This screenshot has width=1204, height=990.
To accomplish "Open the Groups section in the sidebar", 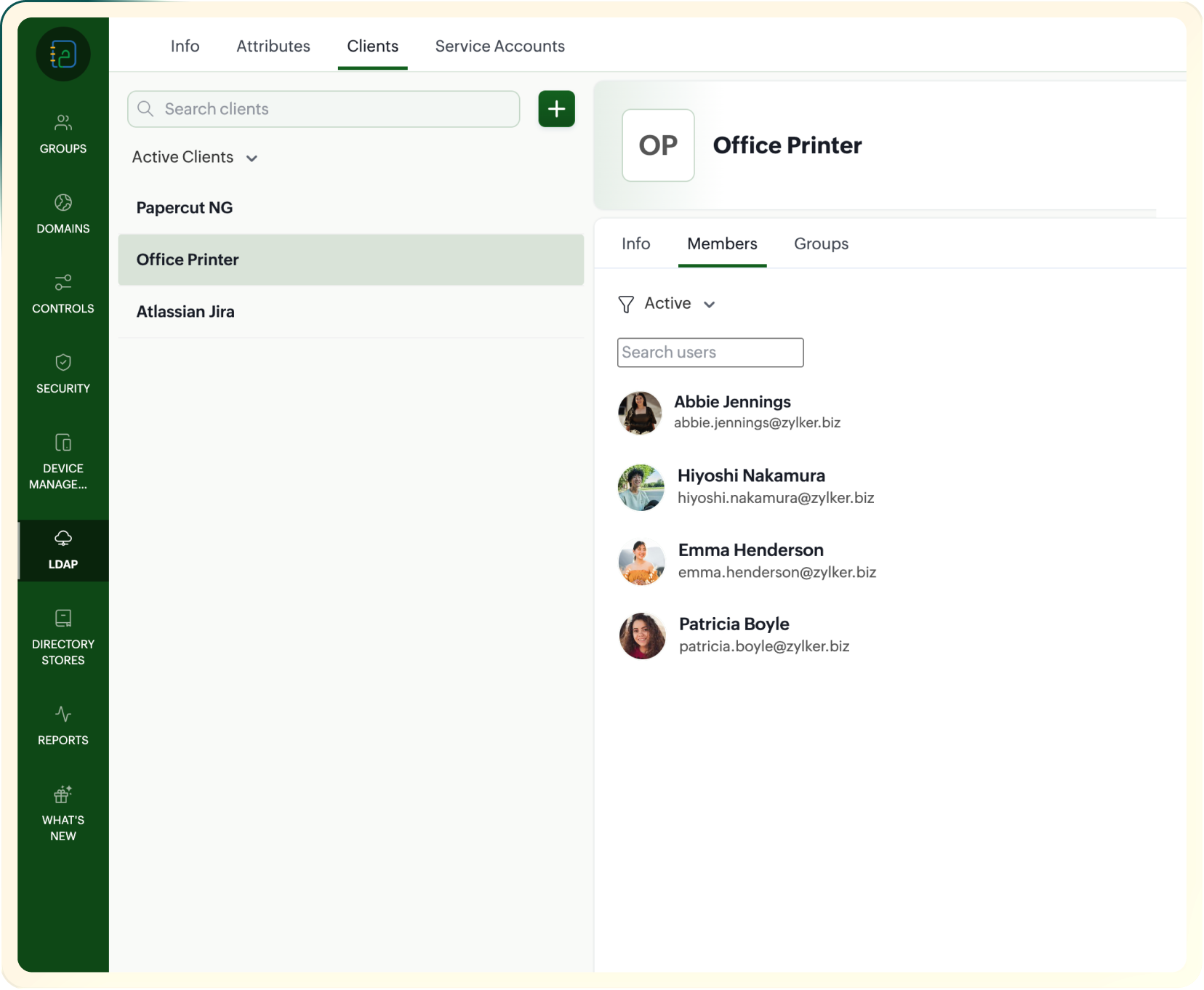I will click(x=63, y=133).
